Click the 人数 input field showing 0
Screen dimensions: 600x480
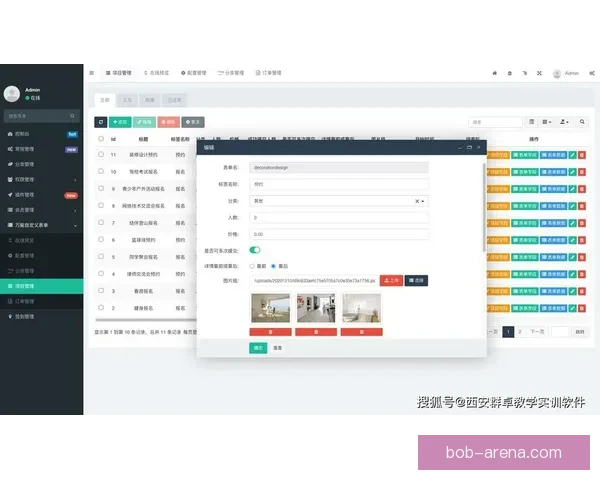click(x=339, y=217)
